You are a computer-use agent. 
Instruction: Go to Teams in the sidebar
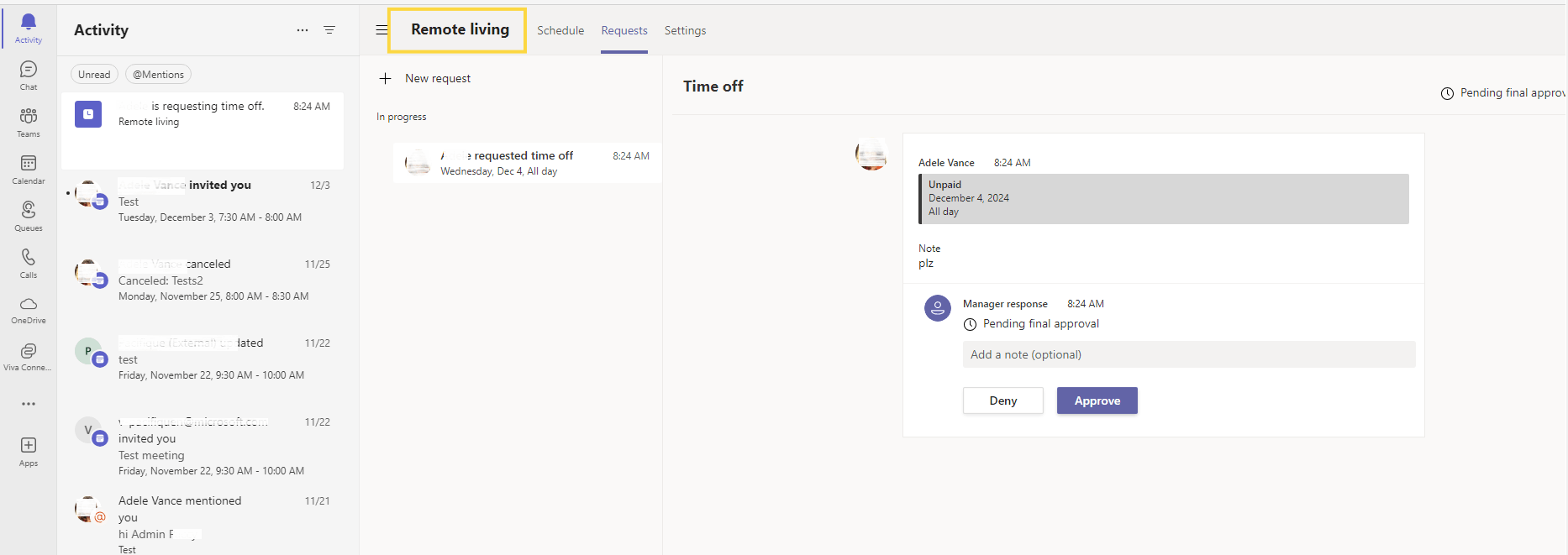29,117
